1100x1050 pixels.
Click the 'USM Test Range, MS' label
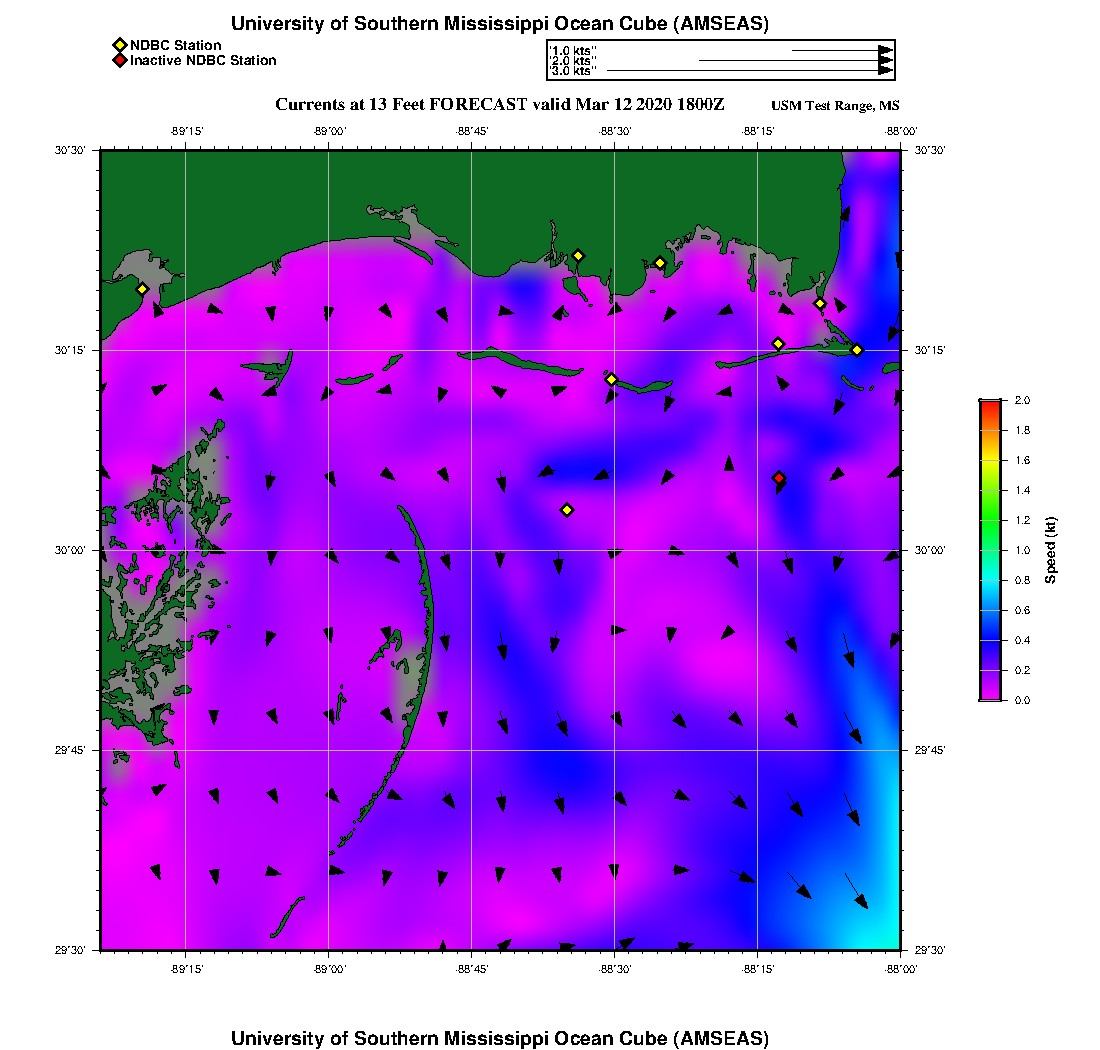835,106
